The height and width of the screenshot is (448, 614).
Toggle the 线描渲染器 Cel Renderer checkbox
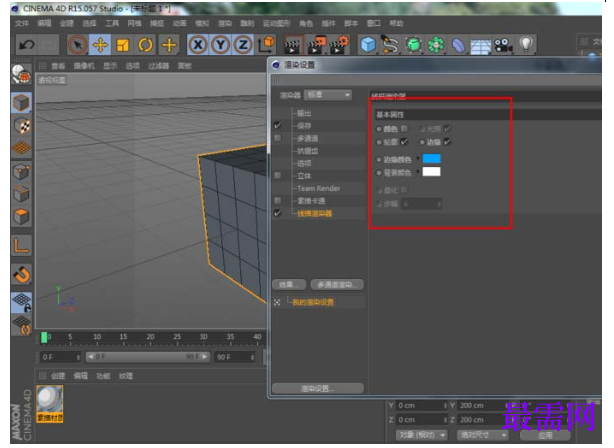tap(278, 213)
